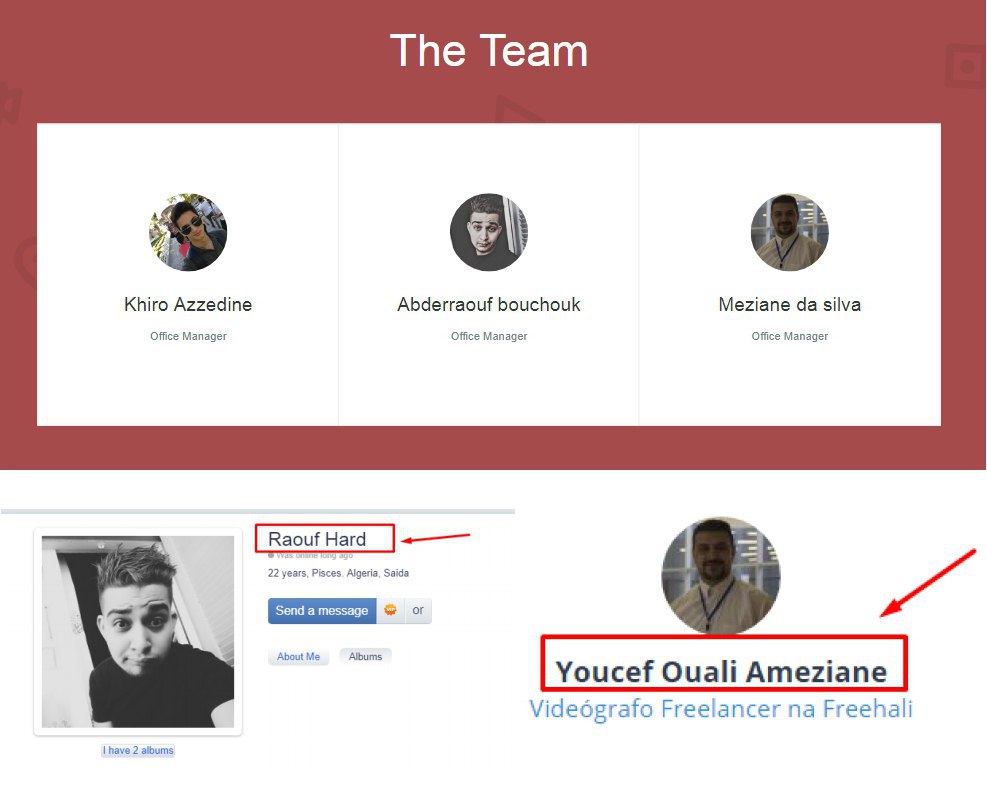The width and height of the screenshot is (987, 787).
Task: Open the About Me tab
Action: click(298, 657)
